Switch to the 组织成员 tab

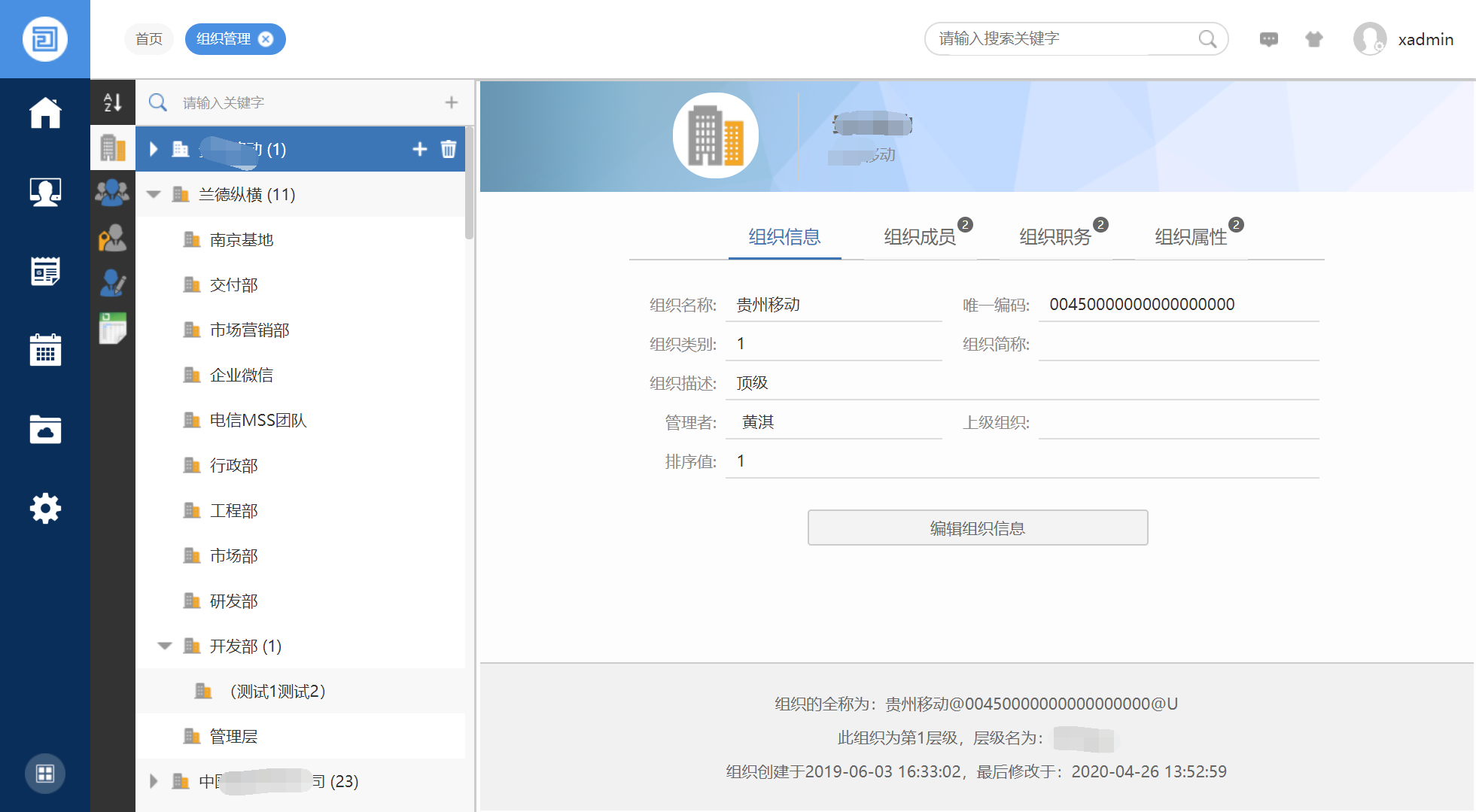point(920,237)
